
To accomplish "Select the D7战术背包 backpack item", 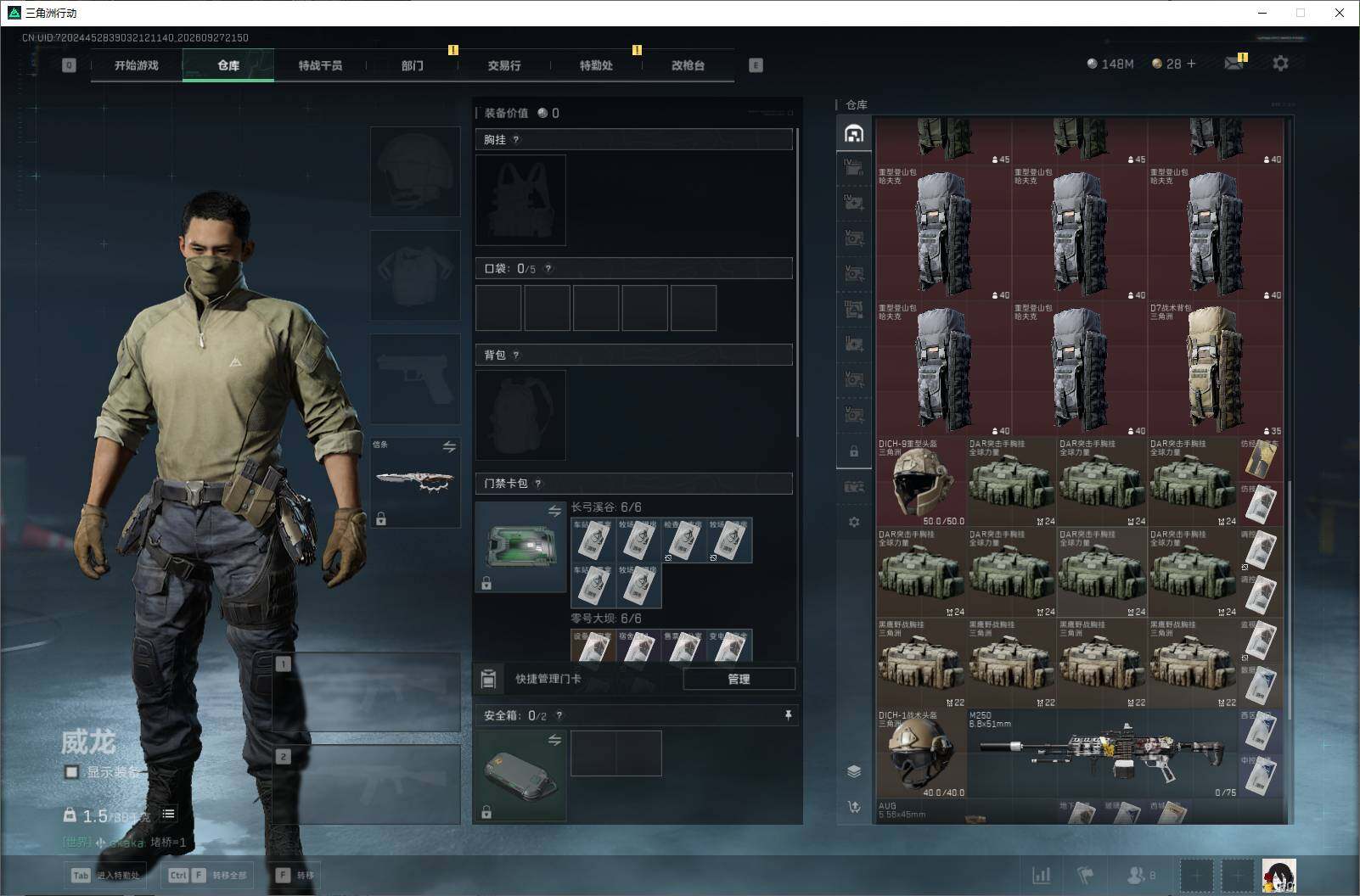I will [1216, 369].
